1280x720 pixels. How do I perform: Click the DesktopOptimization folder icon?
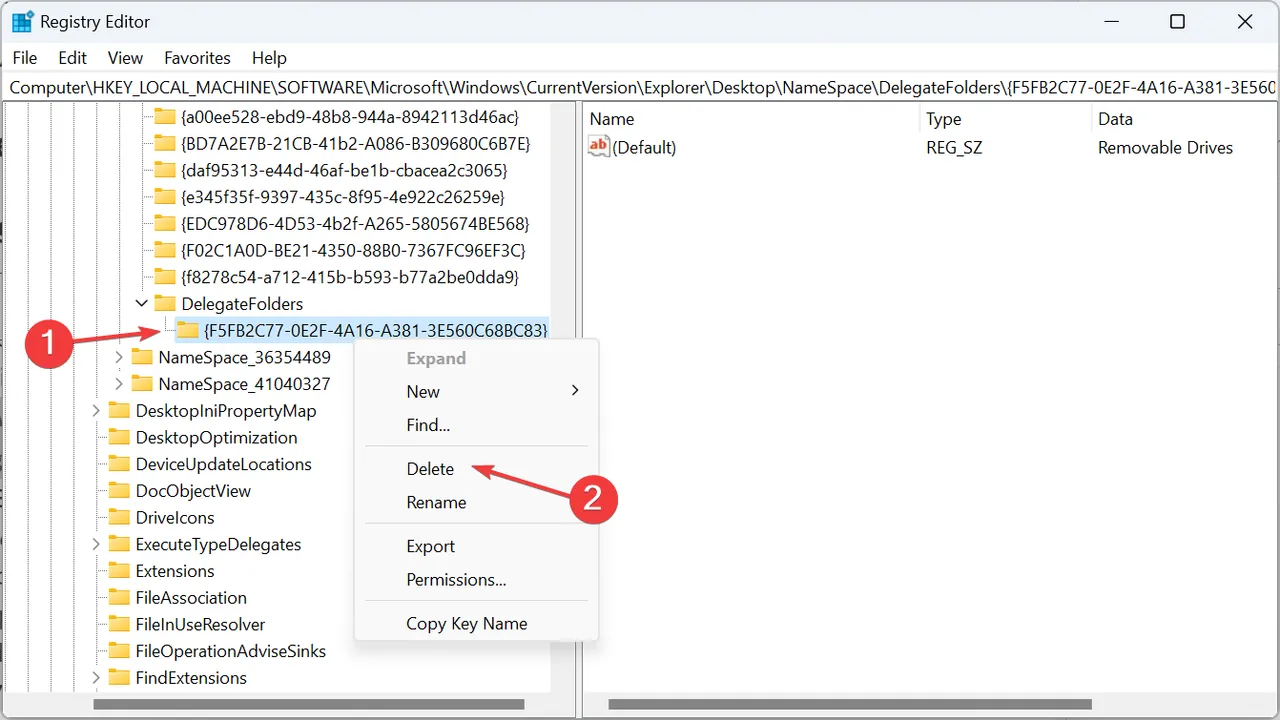tap(119, 437)
